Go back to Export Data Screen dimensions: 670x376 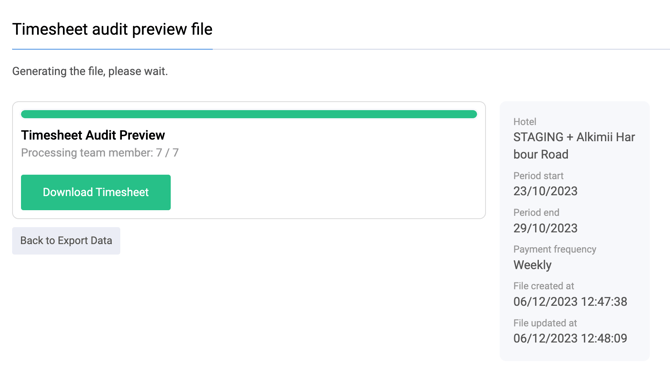tap(66, 241)
